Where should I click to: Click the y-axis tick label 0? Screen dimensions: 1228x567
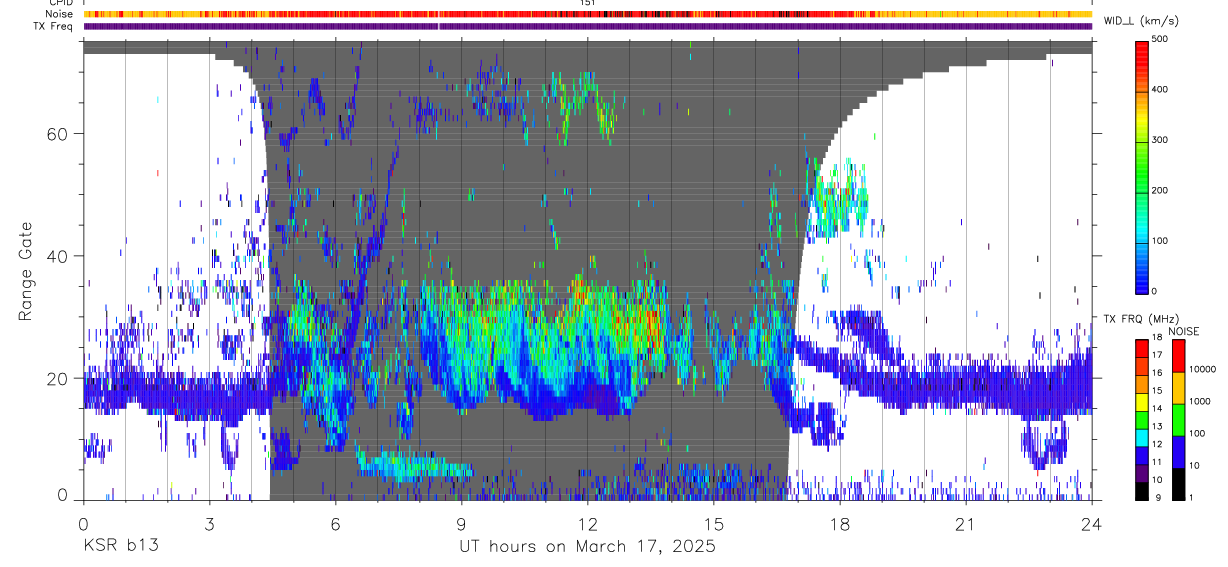tap(63, 494)
